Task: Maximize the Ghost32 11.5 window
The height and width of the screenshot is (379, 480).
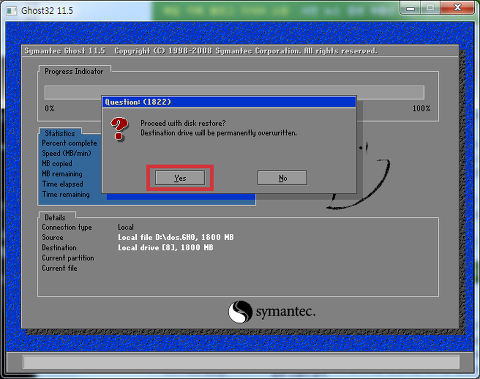Action: [430, 8]
